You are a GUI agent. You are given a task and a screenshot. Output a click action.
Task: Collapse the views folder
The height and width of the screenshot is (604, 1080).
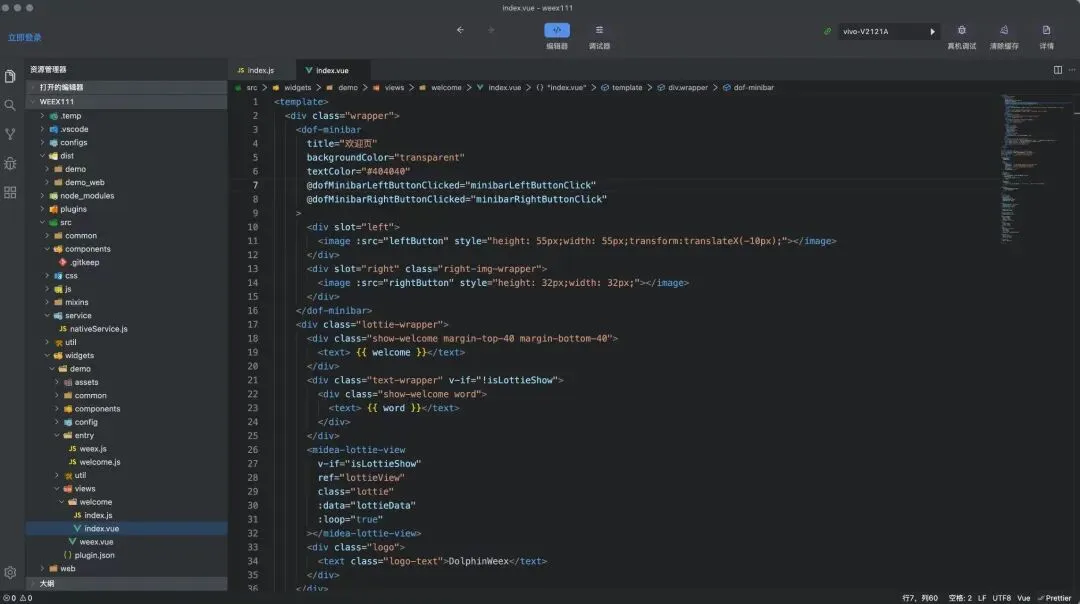127,488
